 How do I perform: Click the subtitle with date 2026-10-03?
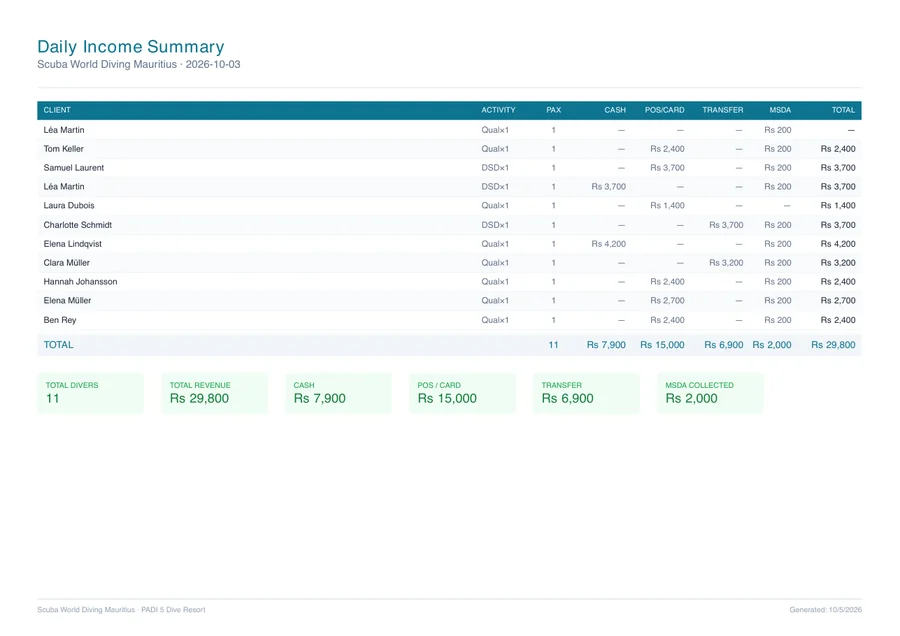[x=139, y=64]
